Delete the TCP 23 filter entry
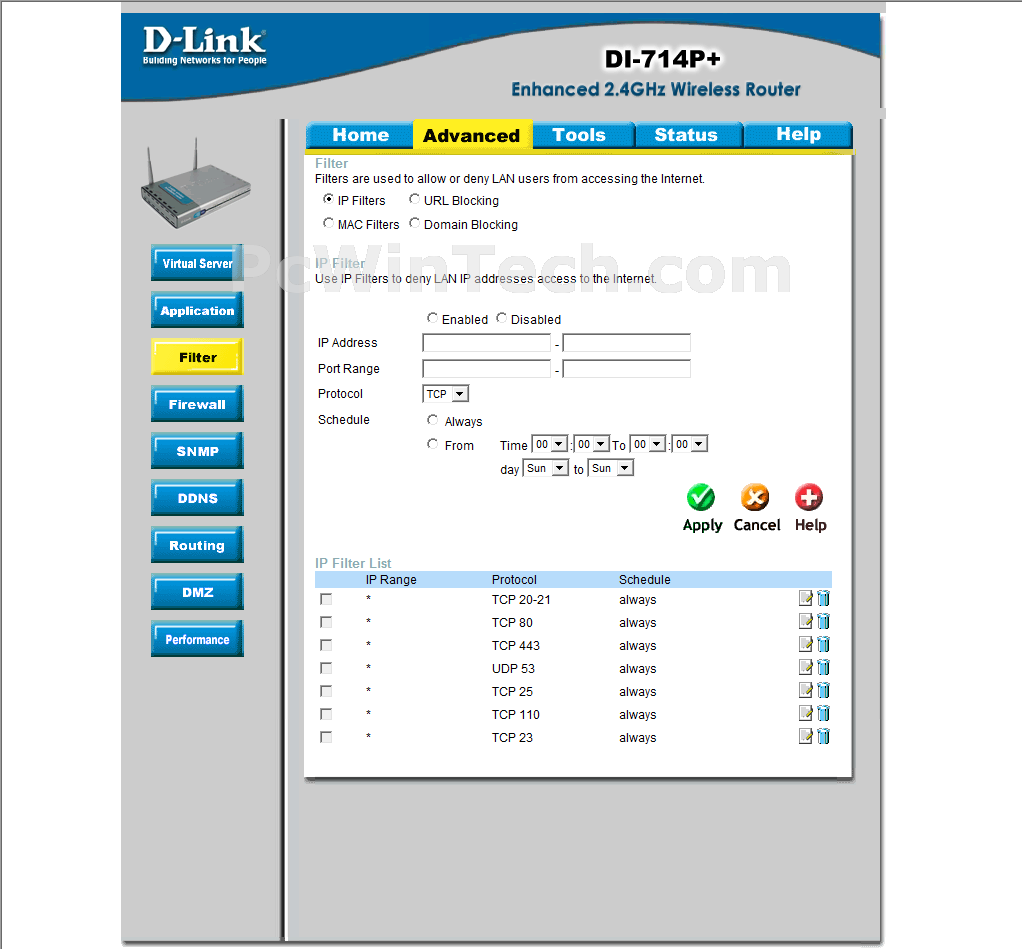Image resolution: width=1022 pixels, height=949 pixels. (823, 737)
